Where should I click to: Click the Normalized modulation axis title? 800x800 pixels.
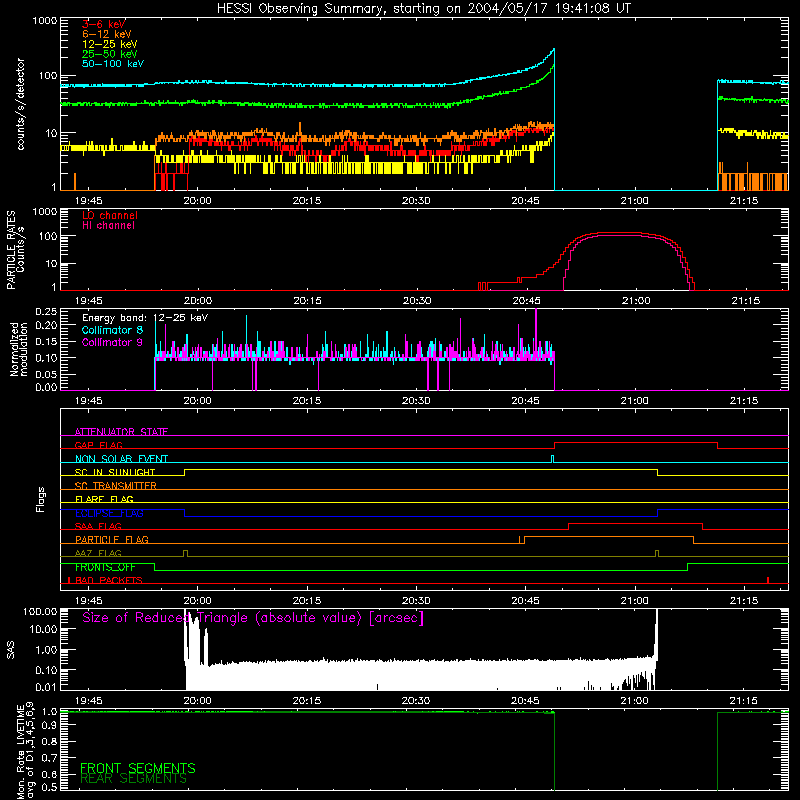pos(19,349)
